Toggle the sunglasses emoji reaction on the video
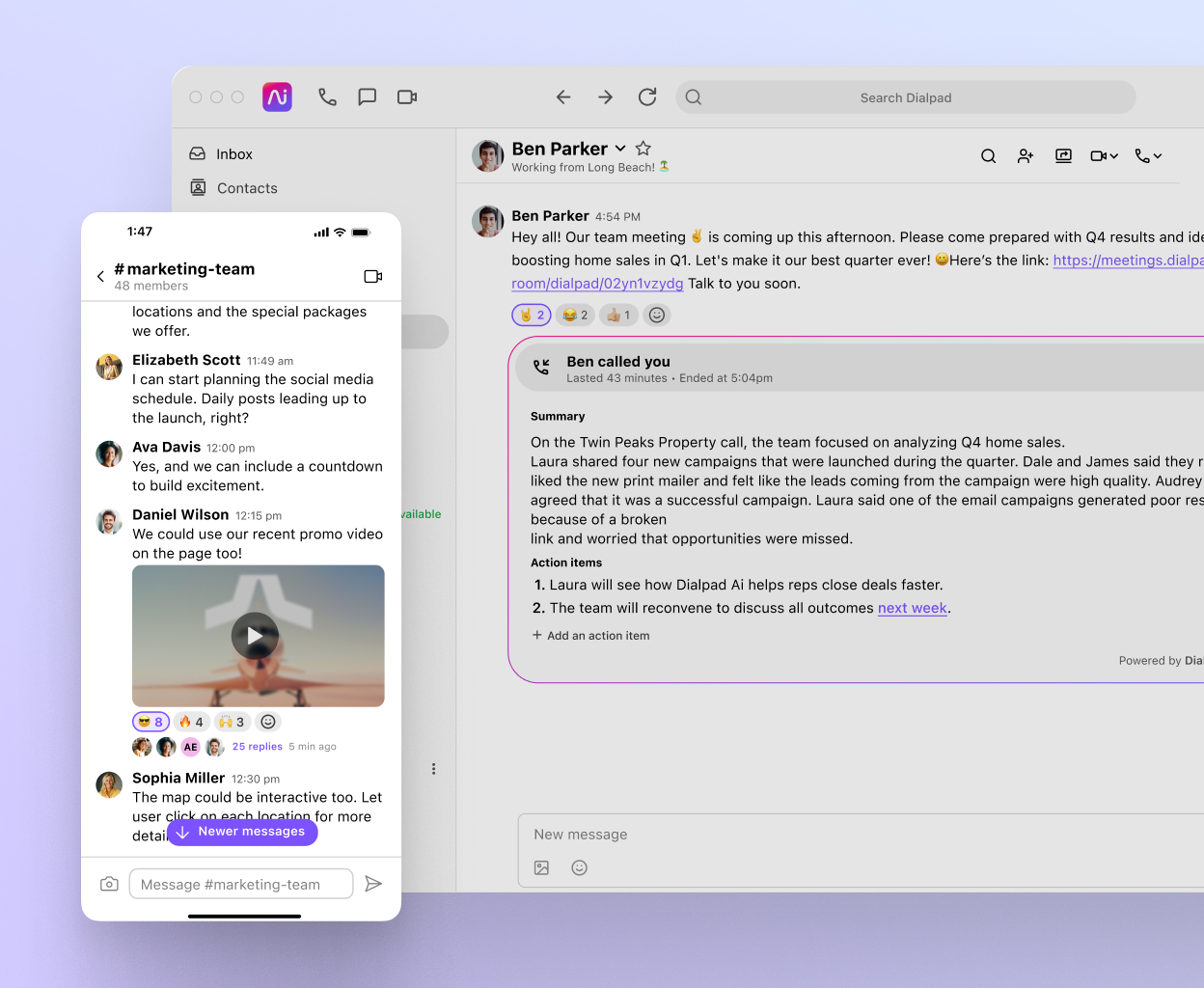This screenshot has width=1204, height=988. tap(150, 721)
